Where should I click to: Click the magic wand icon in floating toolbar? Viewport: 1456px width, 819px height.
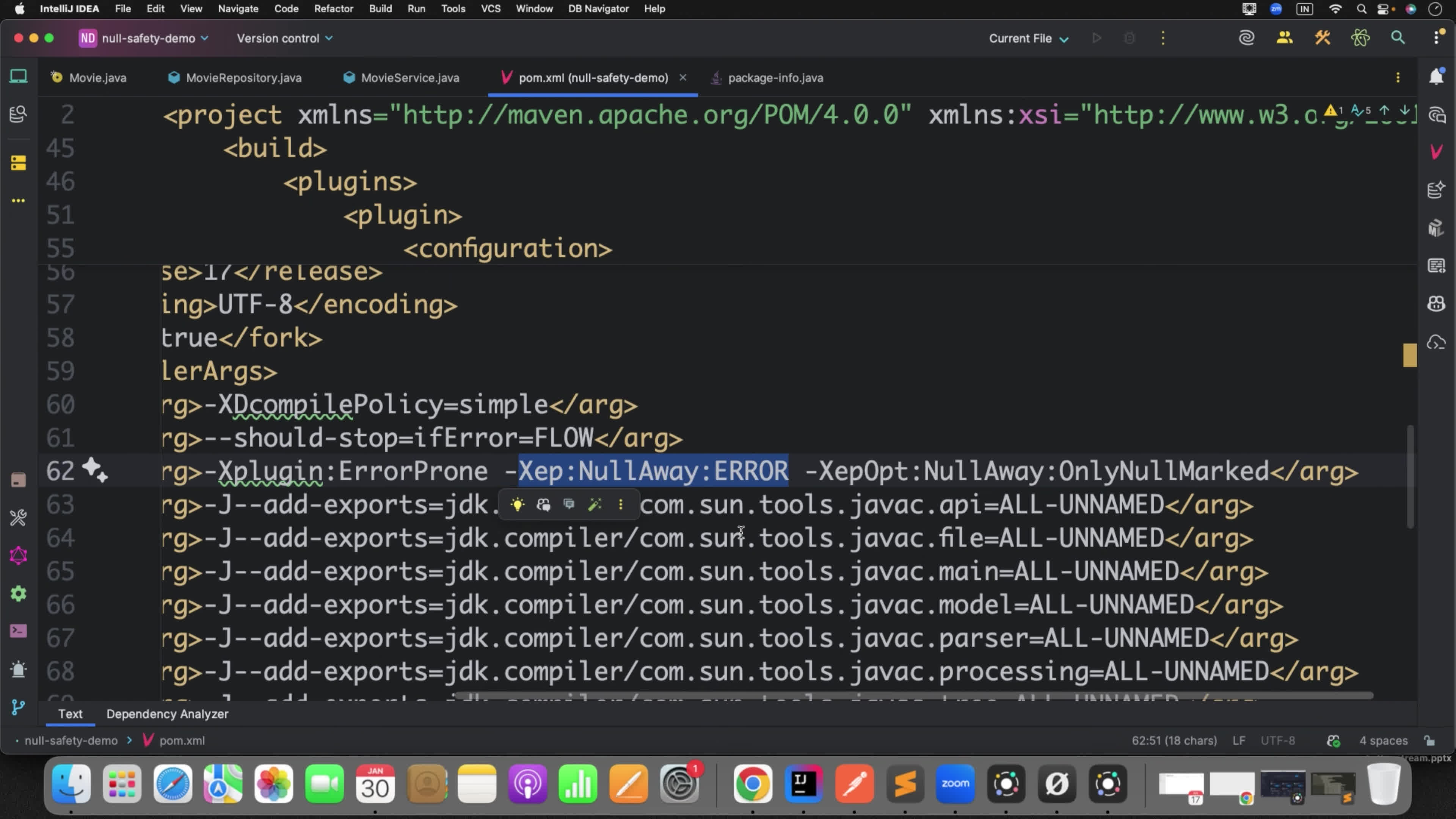coord(595,504)
